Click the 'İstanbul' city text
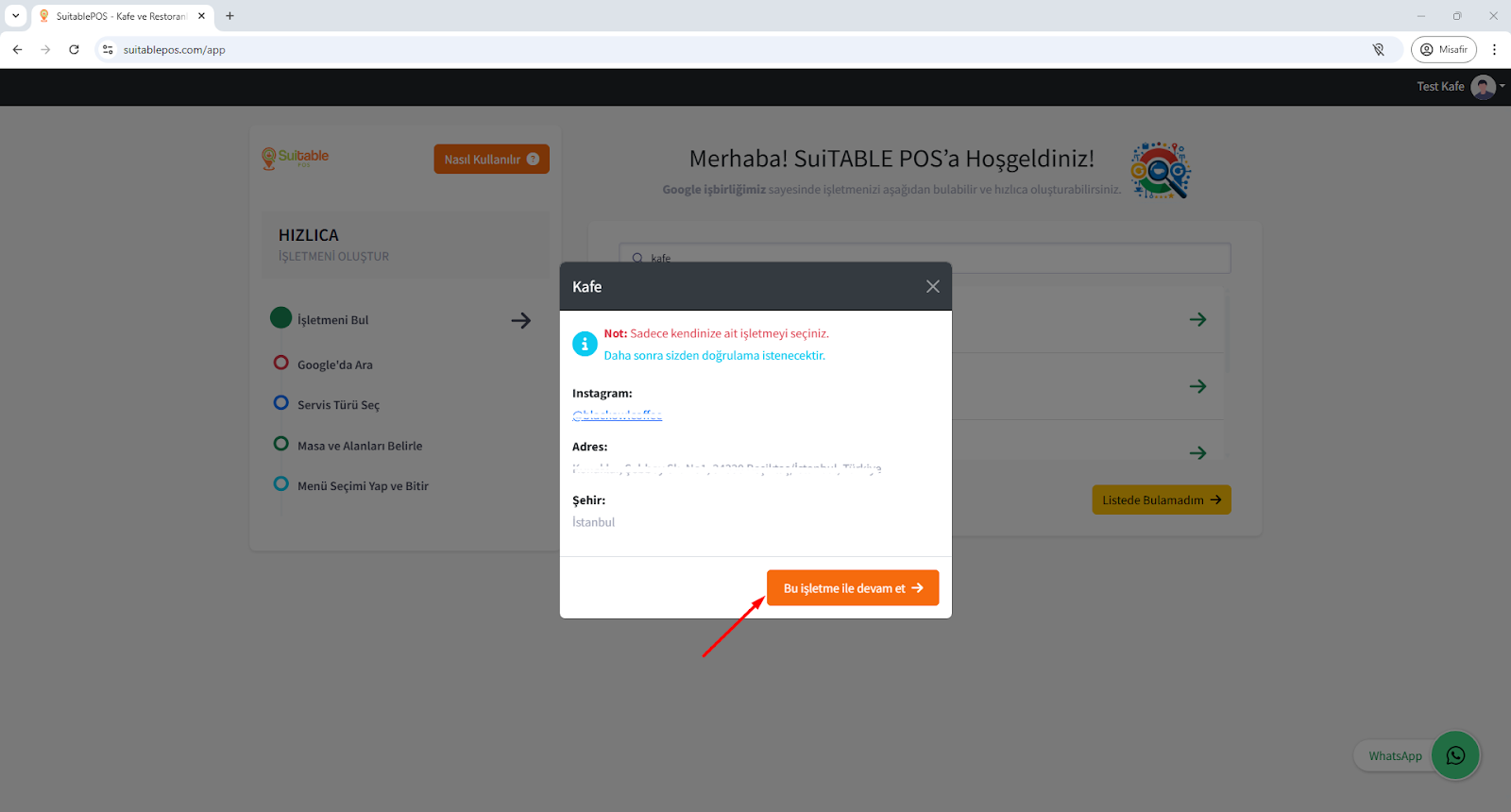 click(x=593, y=522)
